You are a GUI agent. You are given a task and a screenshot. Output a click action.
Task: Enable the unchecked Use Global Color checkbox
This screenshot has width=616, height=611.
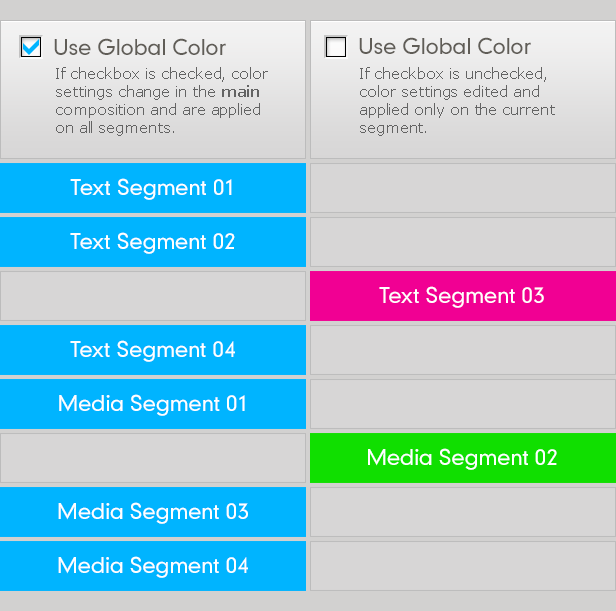336,47
